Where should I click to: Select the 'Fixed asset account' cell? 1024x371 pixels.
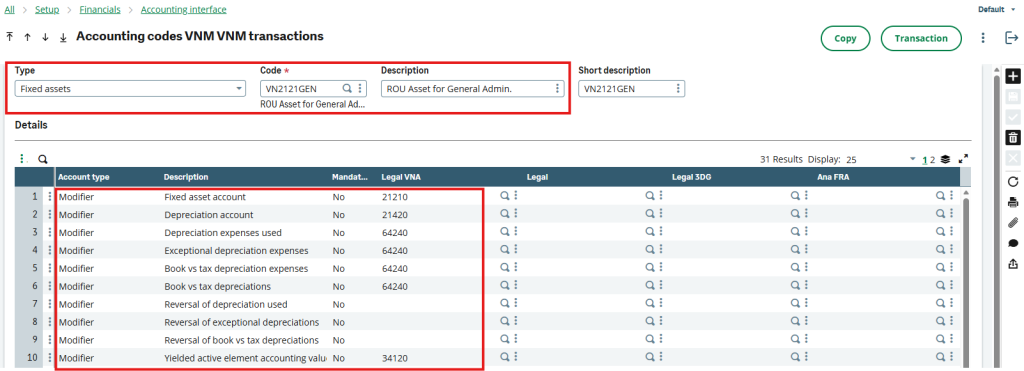click(205, 196)
